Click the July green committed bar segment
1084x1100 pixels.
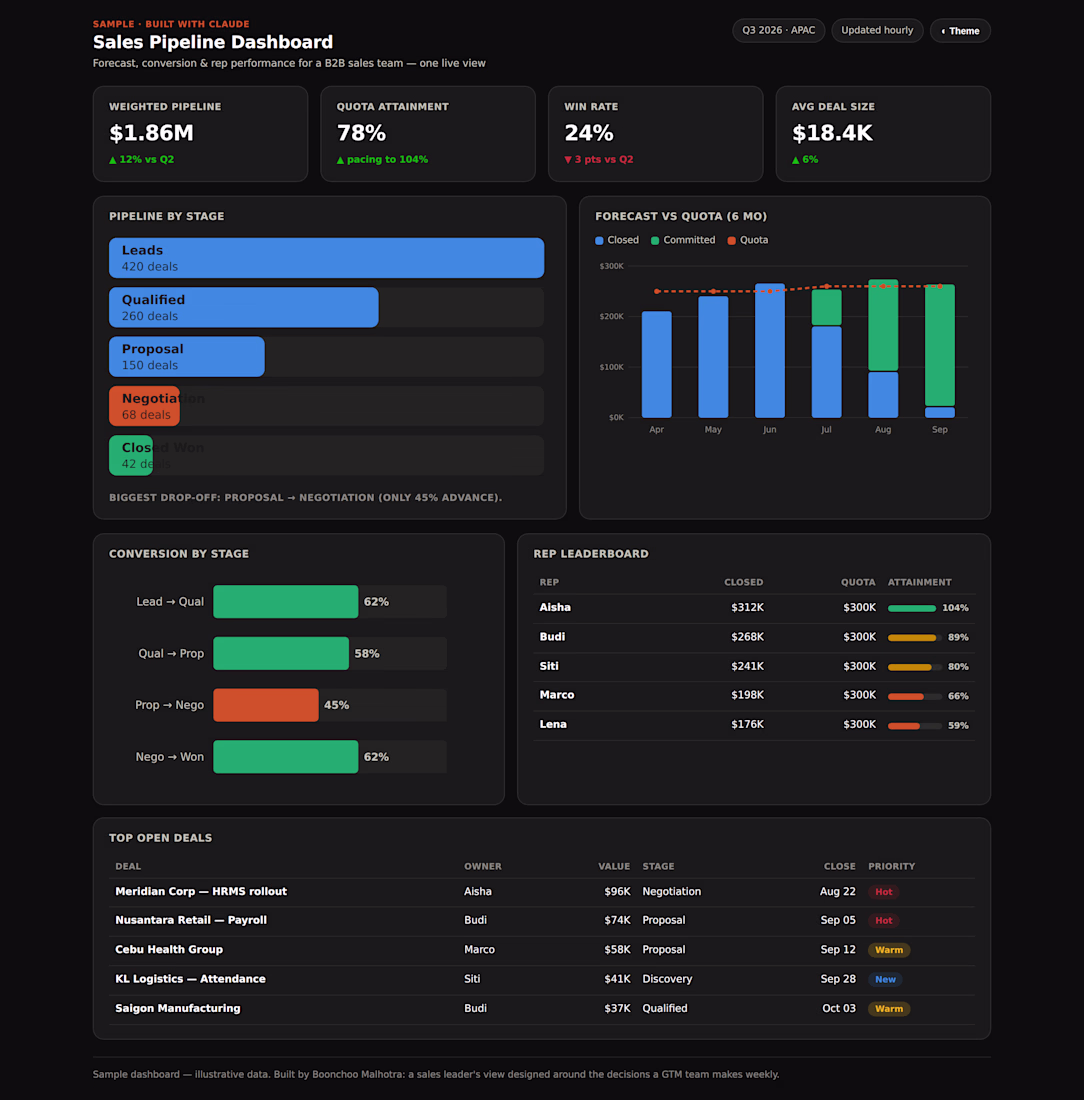click(x=827, y=307)
